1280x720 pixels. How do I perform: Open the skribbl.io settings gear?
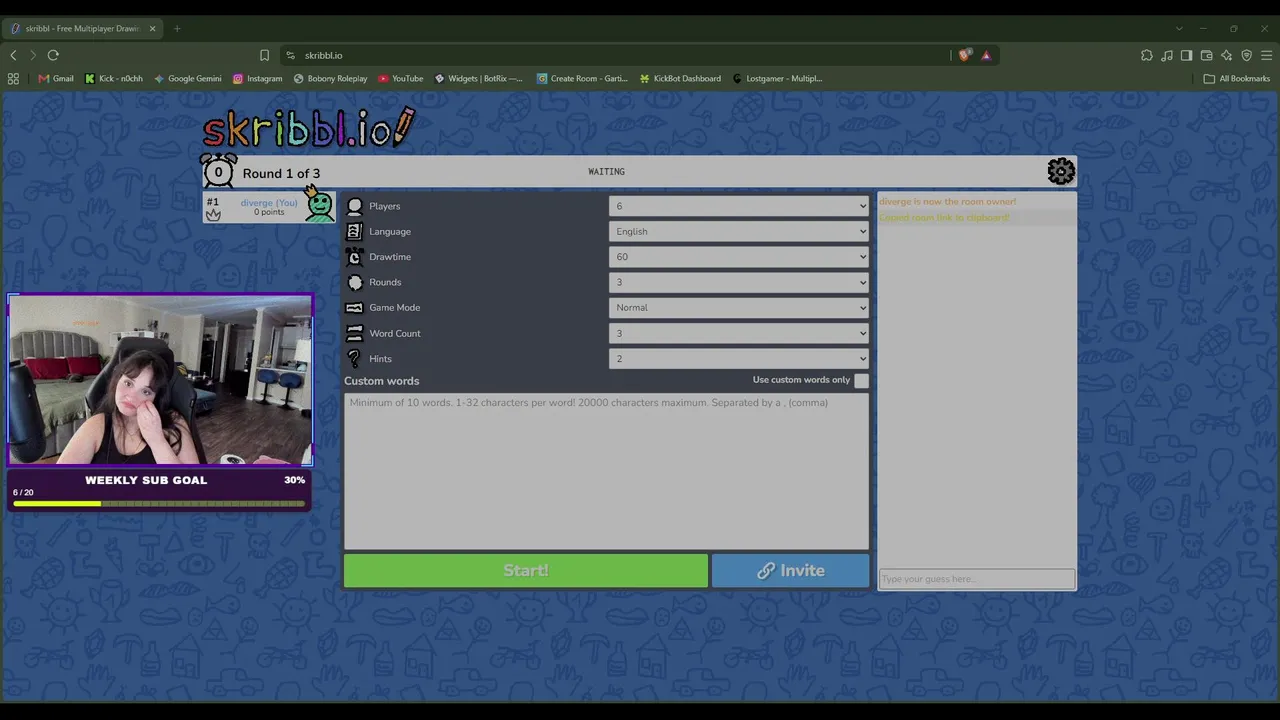point(1060,172)
